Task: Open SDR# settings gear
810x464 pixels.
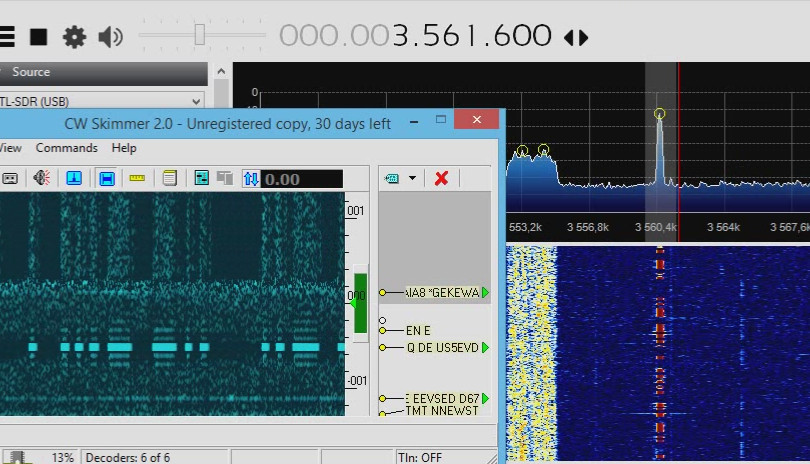Action: tap(74, 37)
